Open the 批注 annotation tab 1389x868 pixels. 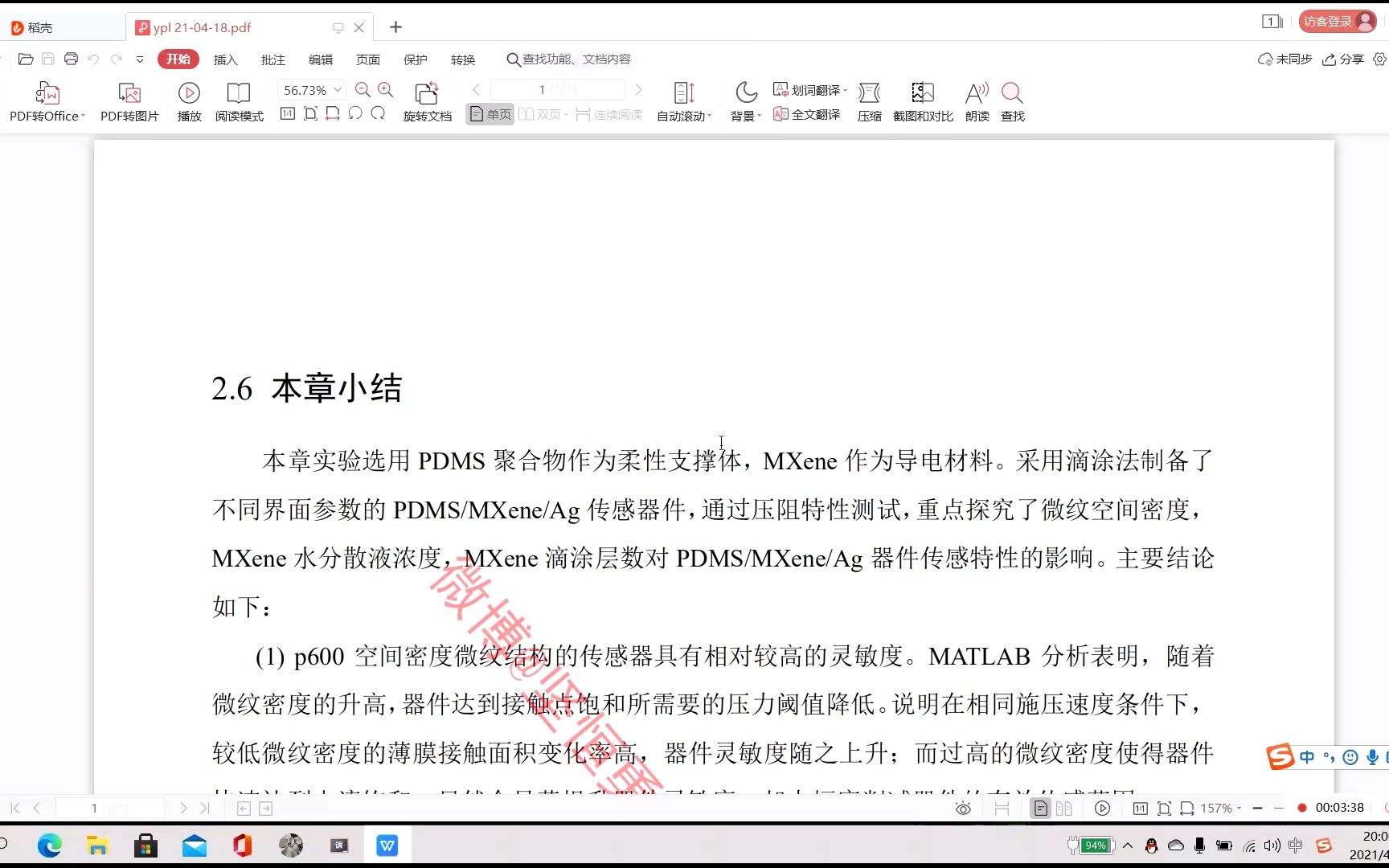pos(273,60)
